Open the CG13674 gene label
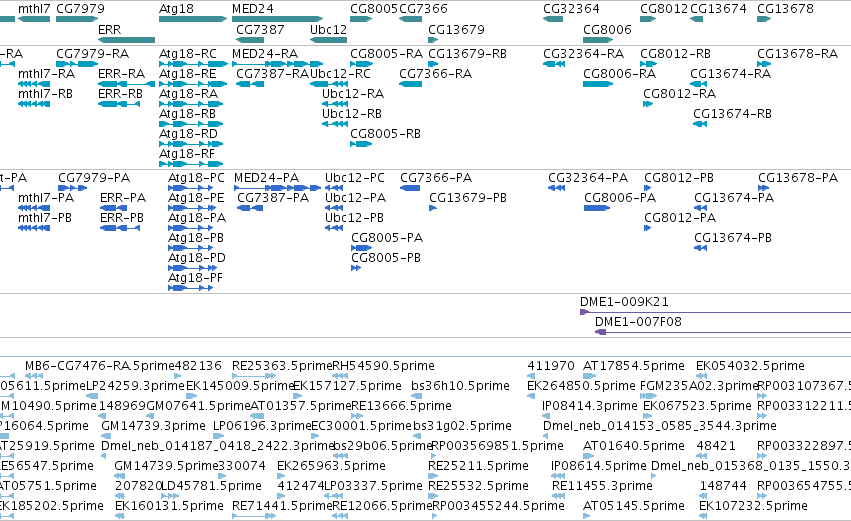The width and height of the screenshot is (851, 521). click(x=718, y=9)
